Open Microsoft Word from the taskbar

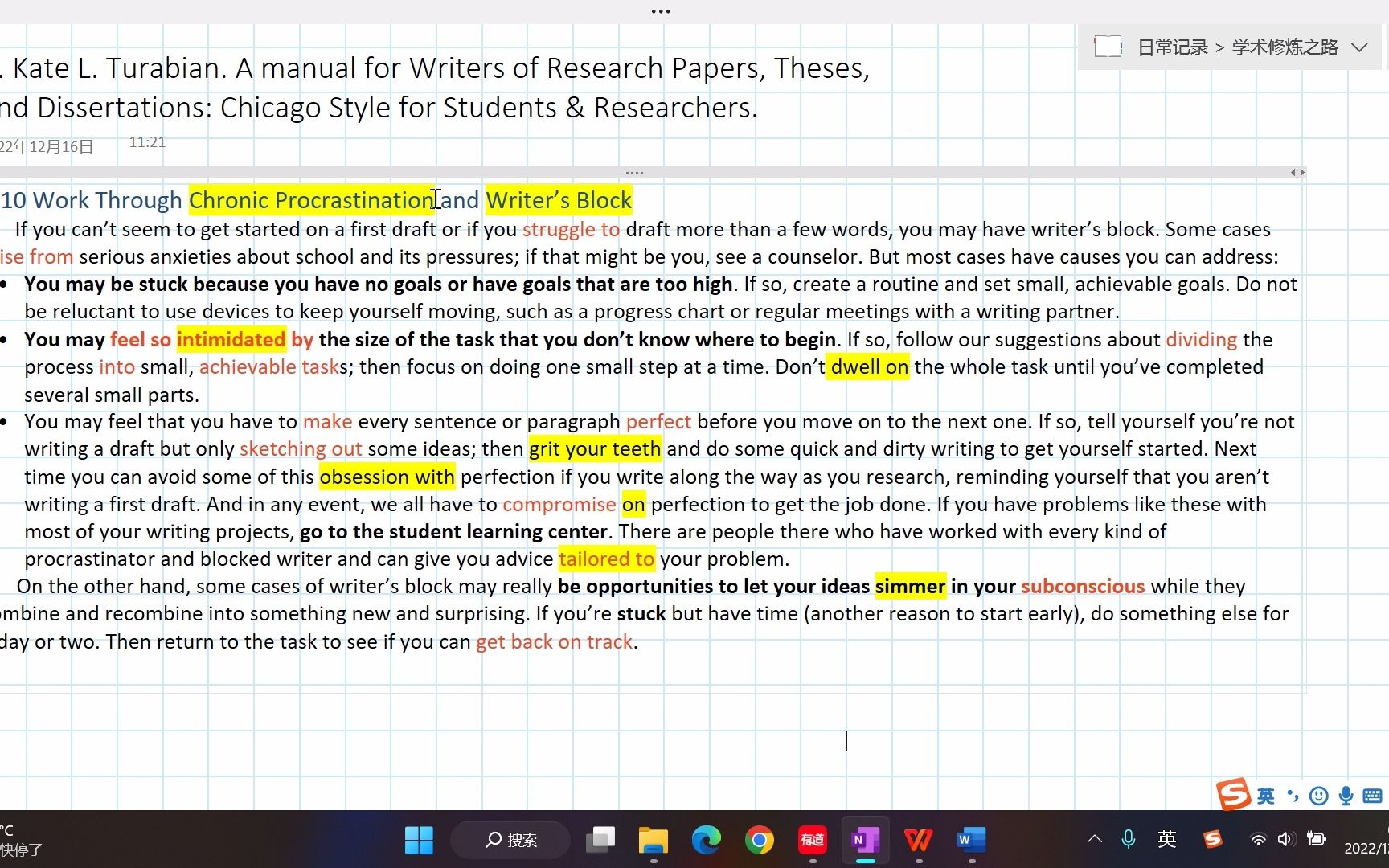coord(972,840)
